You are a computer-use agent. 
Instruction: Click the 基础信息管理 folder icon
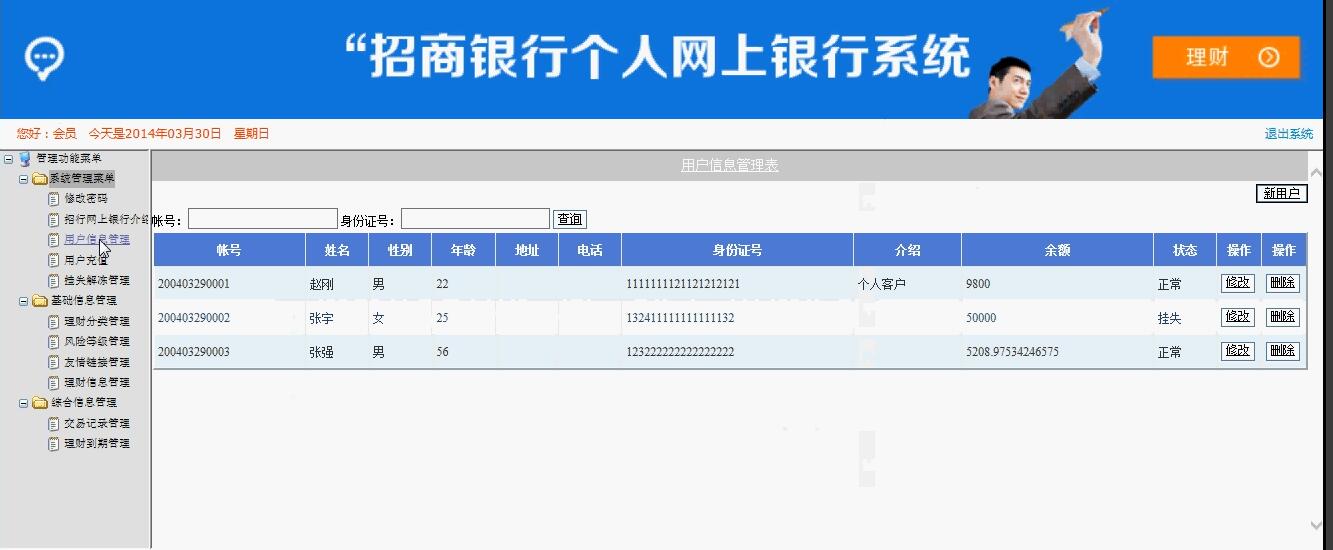coord(40,300)
